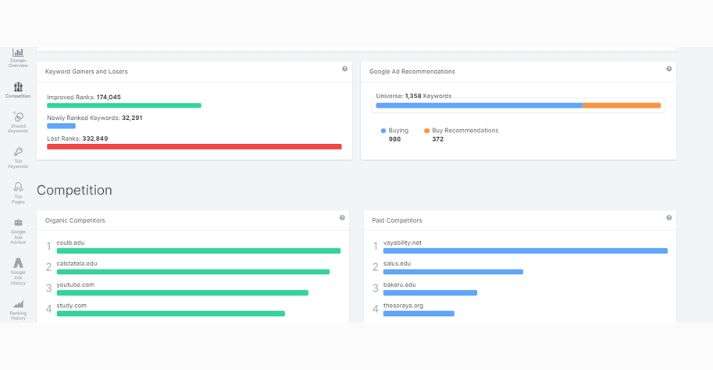
Task: Open the second organic competitor domain link
Action: click(77, 264)
